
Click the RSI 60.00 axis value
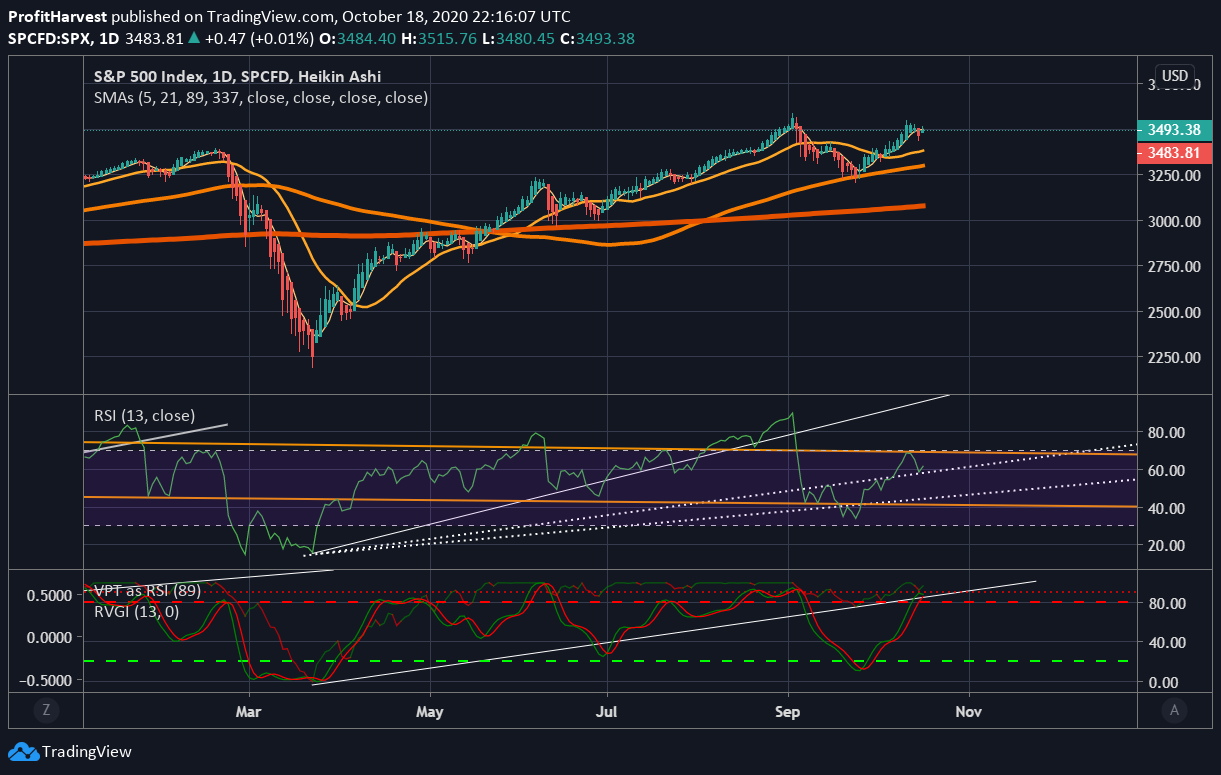(1167, 471)
